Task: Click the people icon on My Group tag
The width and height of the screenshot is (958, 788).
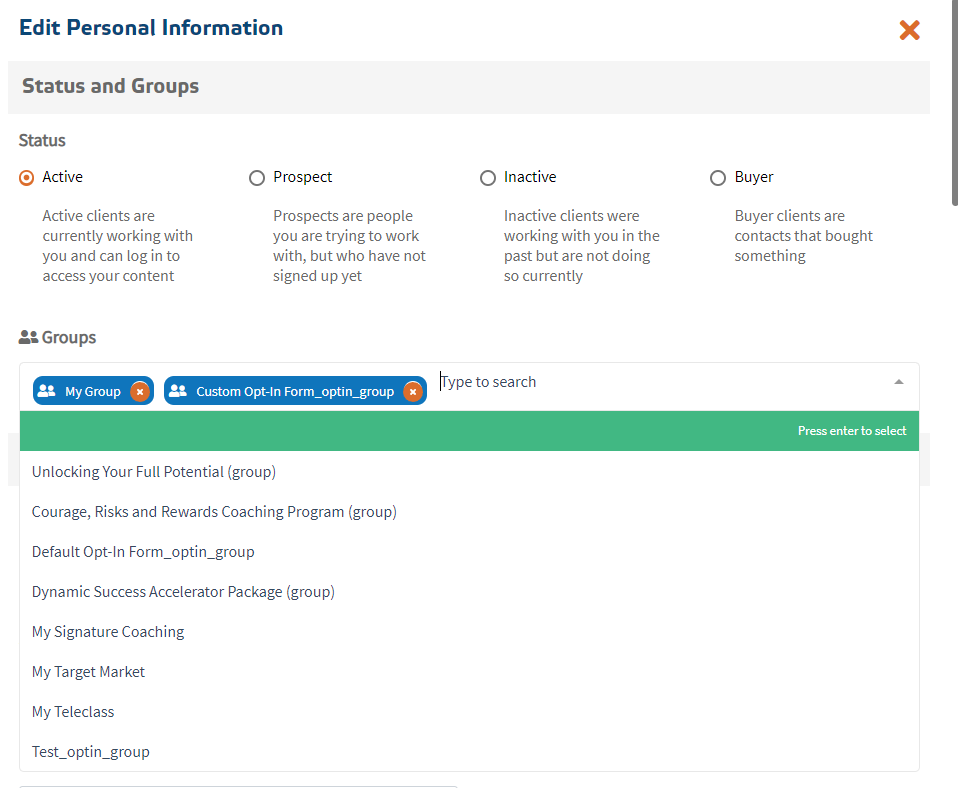Action: pyautogui.click(x=46, y=391)
